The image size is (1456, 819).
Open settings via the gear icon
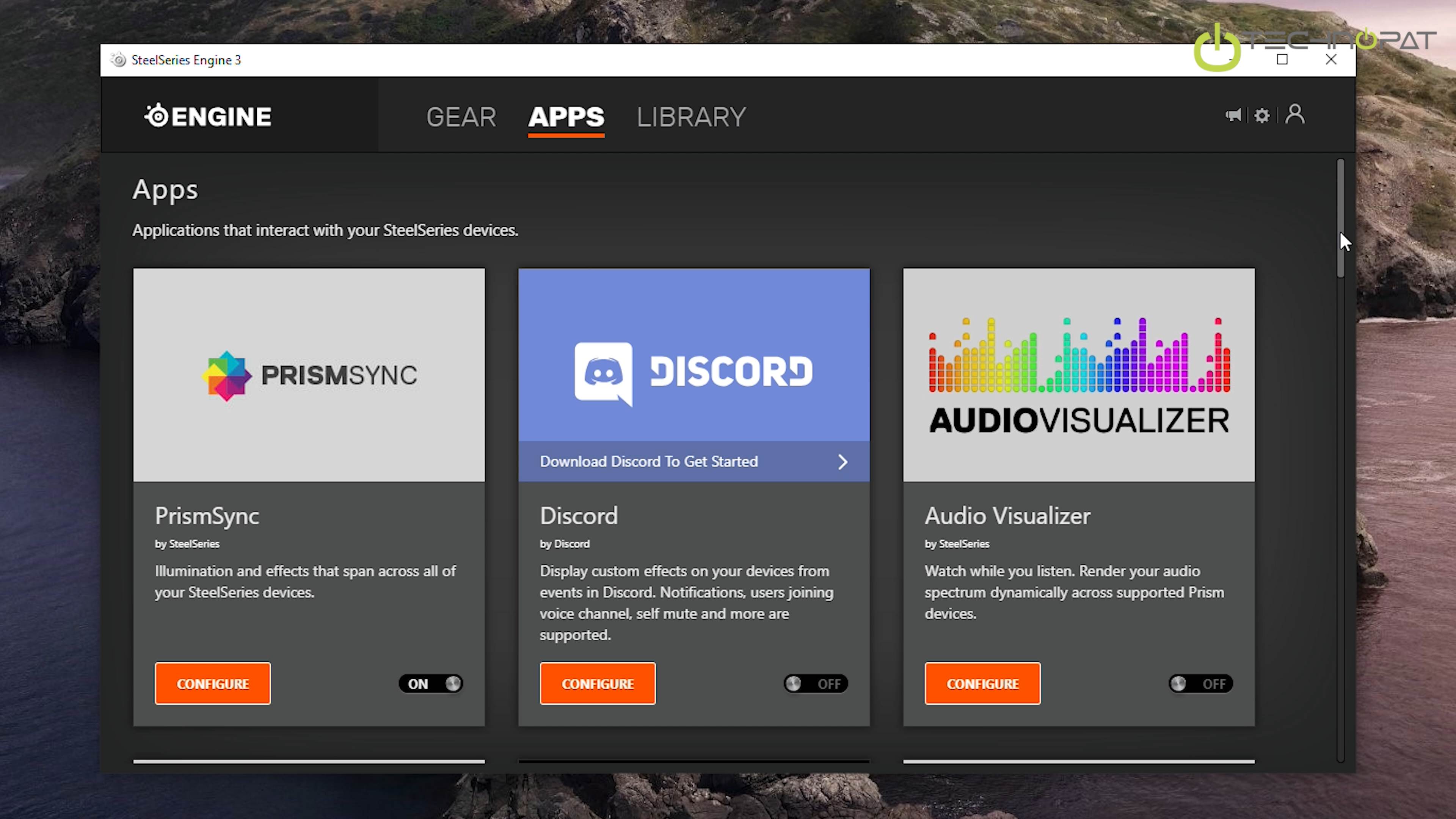tap(1261, 115)
